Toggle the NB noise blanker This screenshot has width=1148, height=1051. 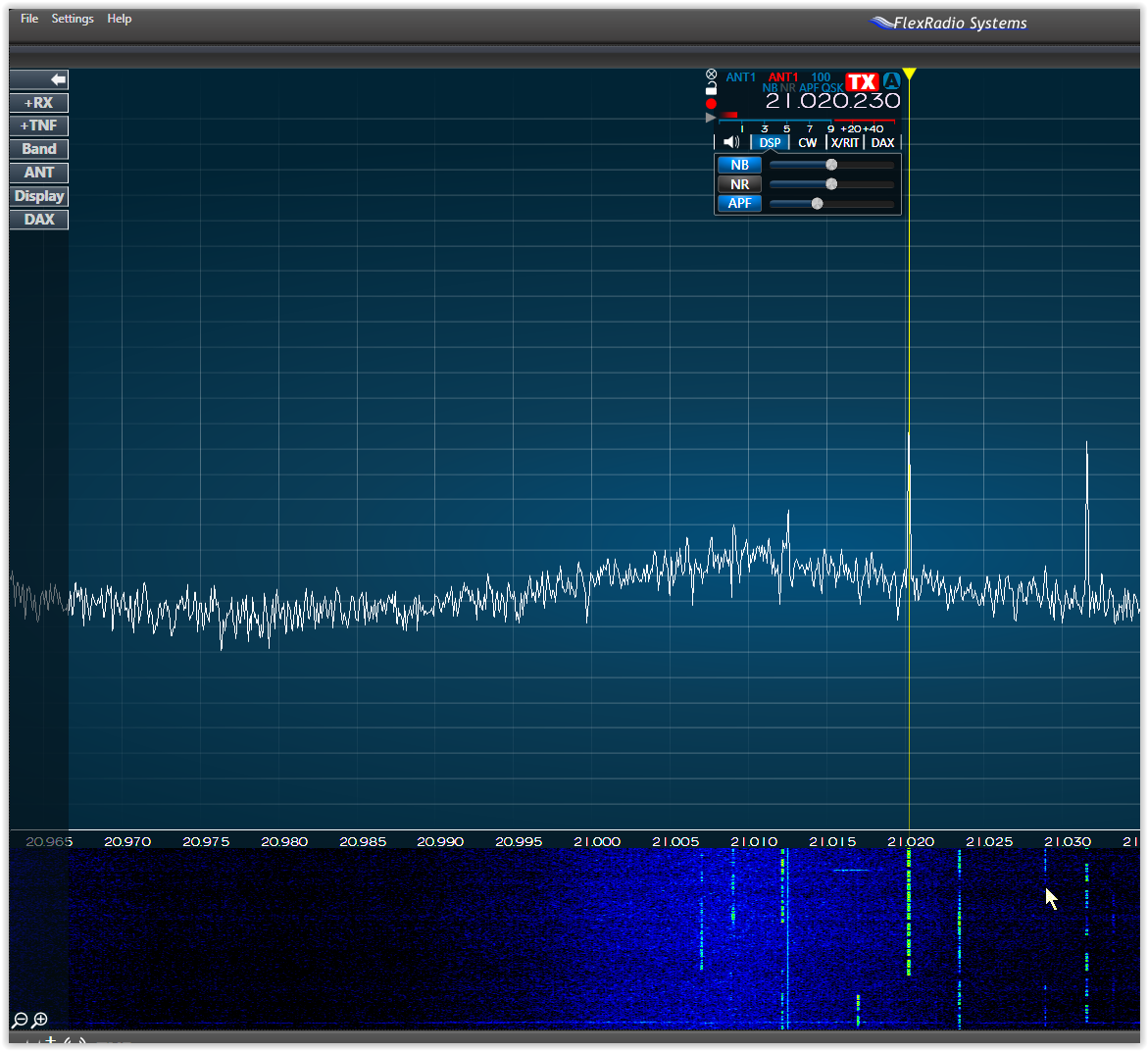(739, 164)
